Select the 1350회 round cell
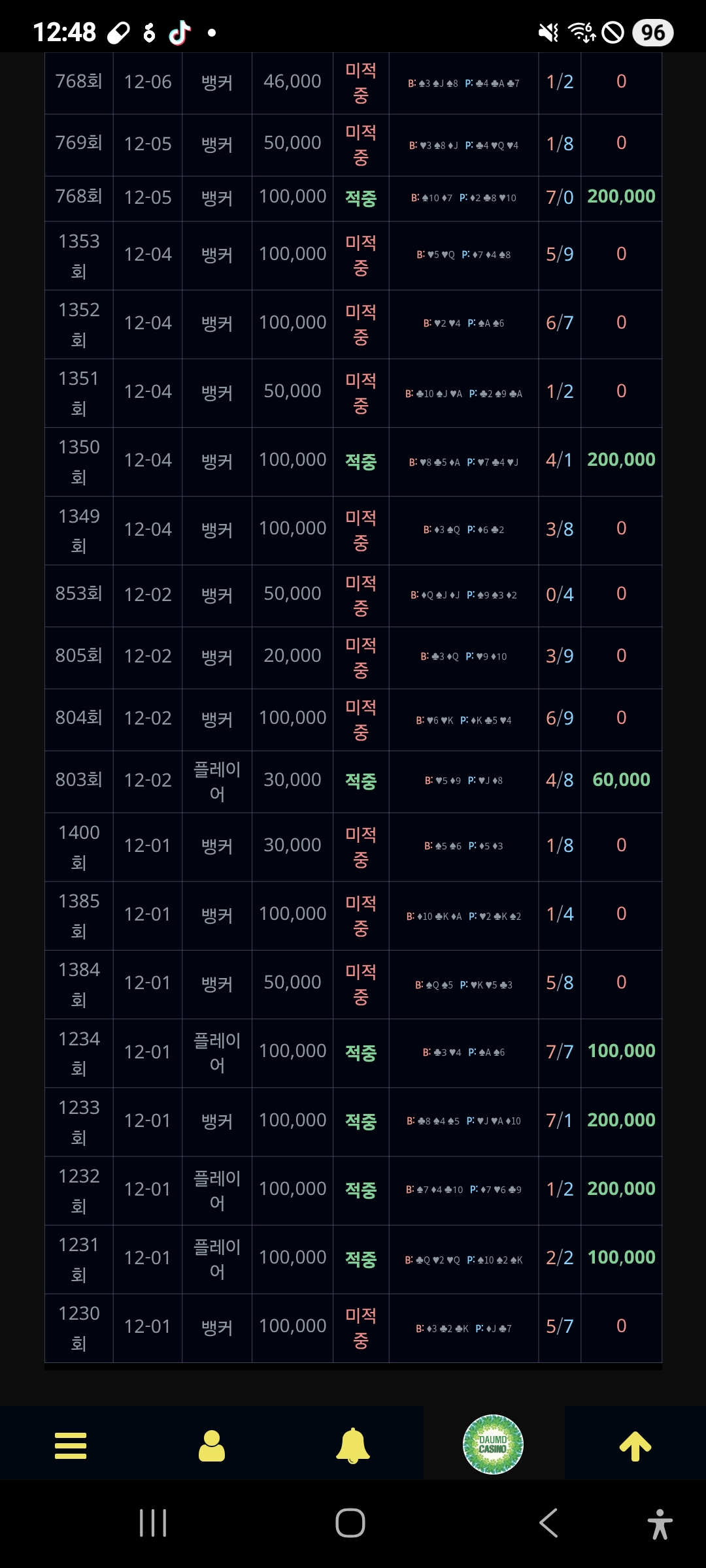 pyautogui.click(x=79, y=461)
